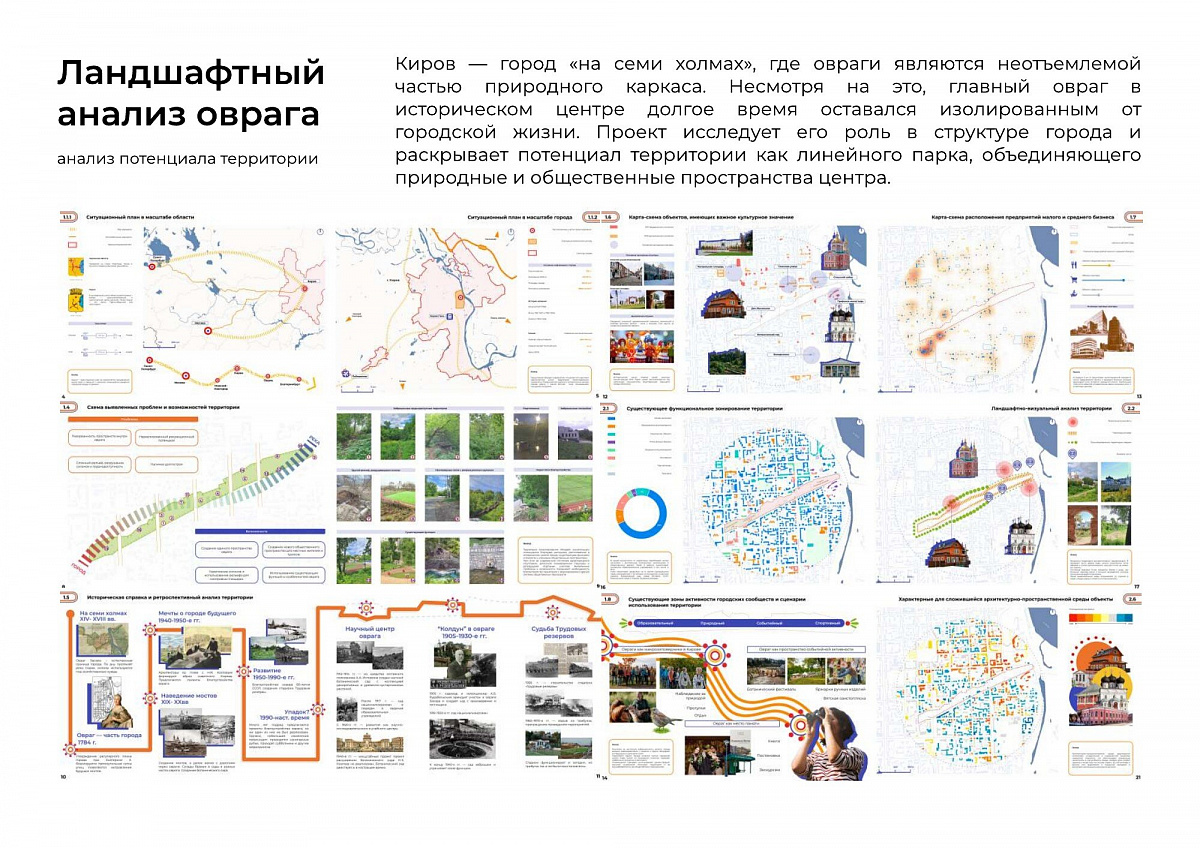Click timeline heading 'Упадок? 1990-наст. время'
The width and height of the screenshot is (1200, 848).
click(x=285, y=715)
